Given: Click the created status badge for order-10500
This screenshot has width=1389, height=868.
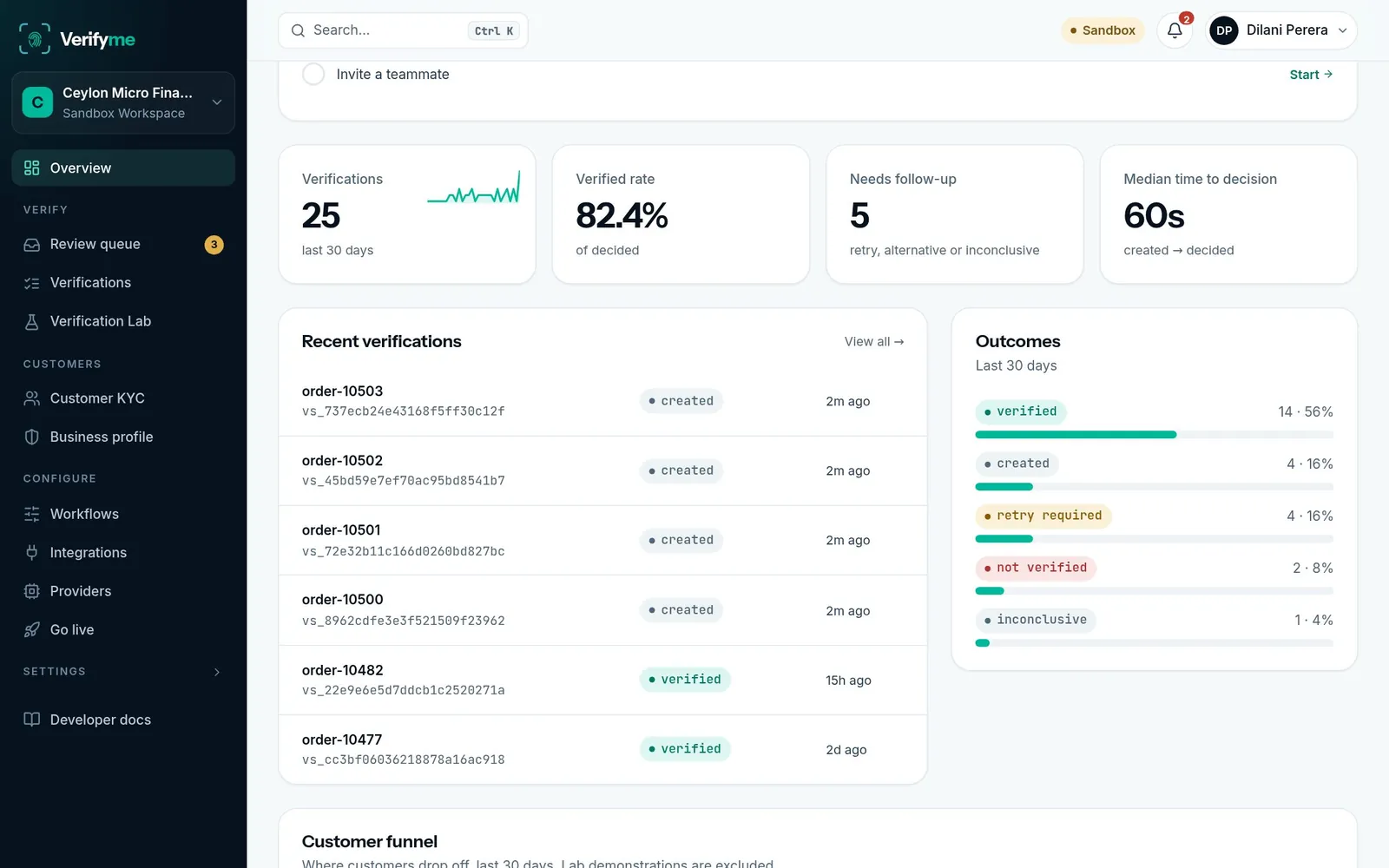Looking at the screenshot, I should (x=681, y=610).
